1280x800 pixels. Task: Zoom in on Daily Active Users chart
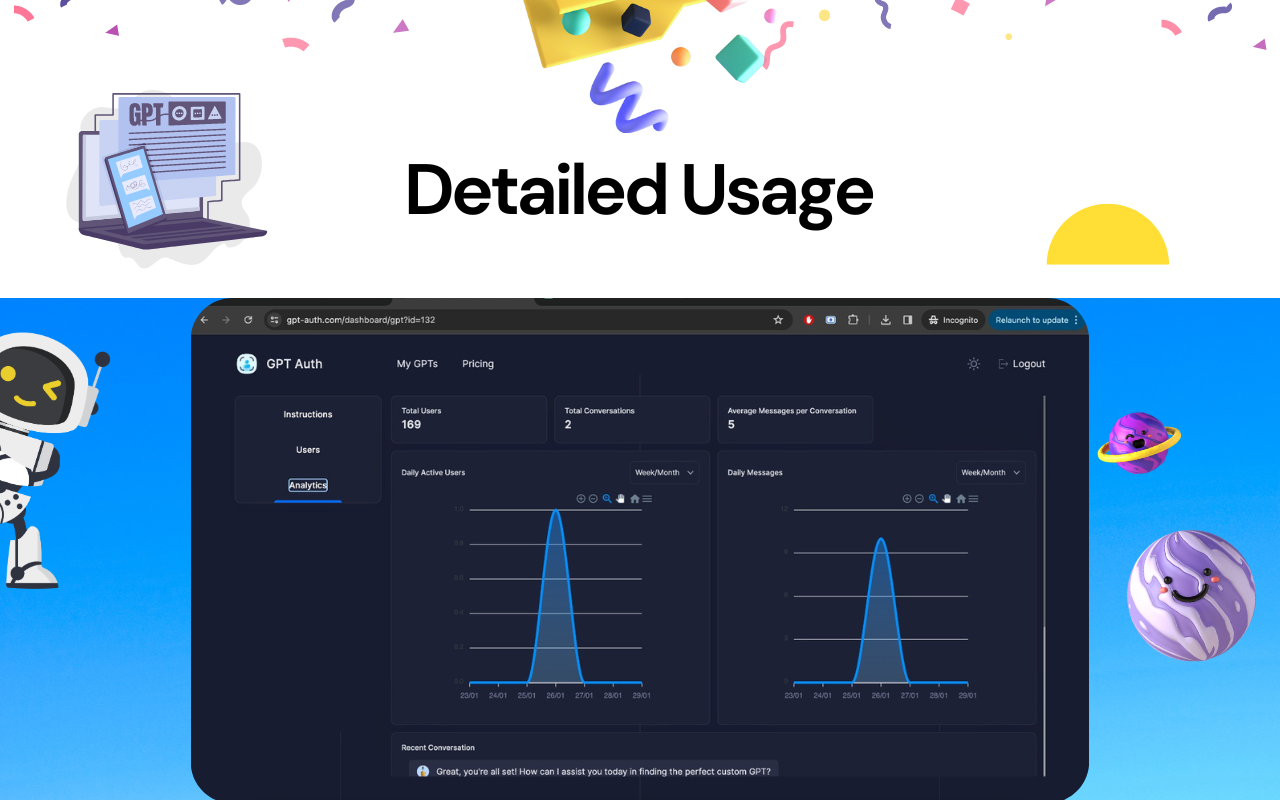point(581,498)
